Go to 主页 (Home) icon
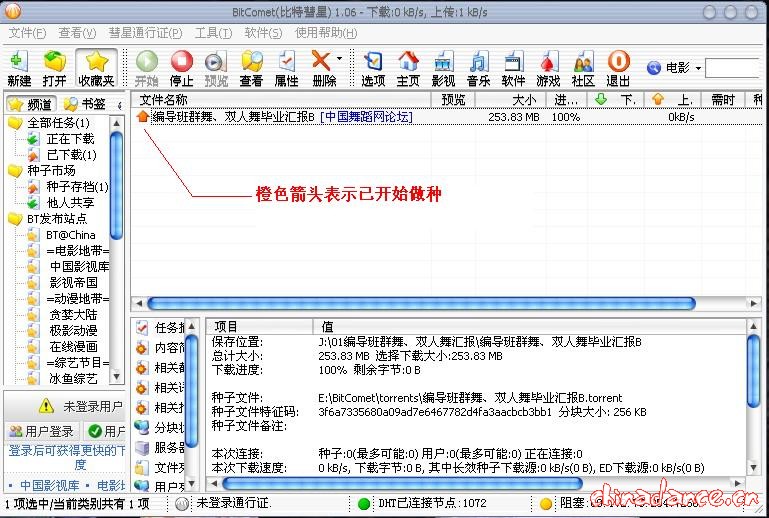 click(408, 68)
